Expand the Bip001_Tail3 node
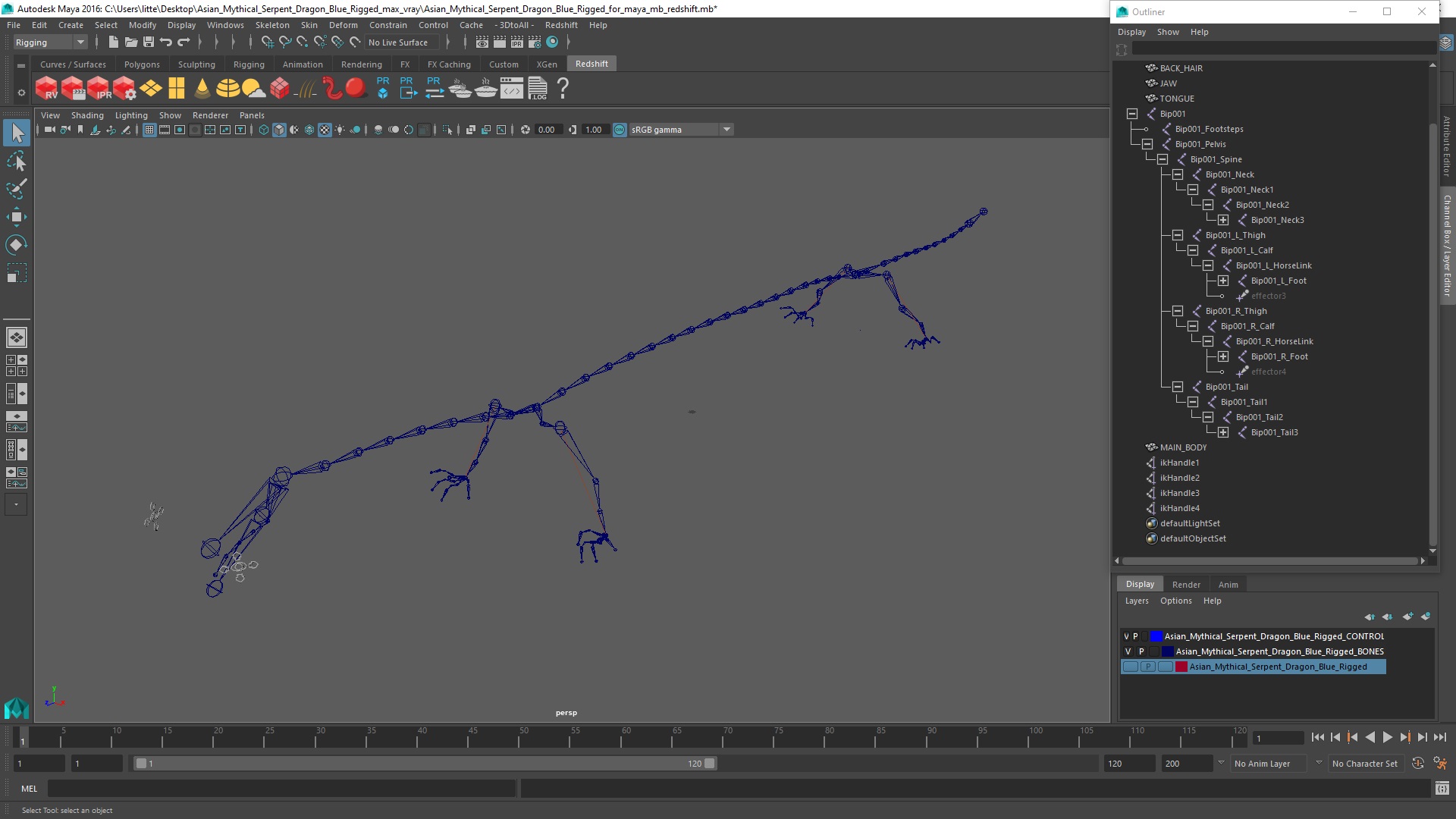Image resolution: width=1456 pixels, height=819 pixels. 1223,432
